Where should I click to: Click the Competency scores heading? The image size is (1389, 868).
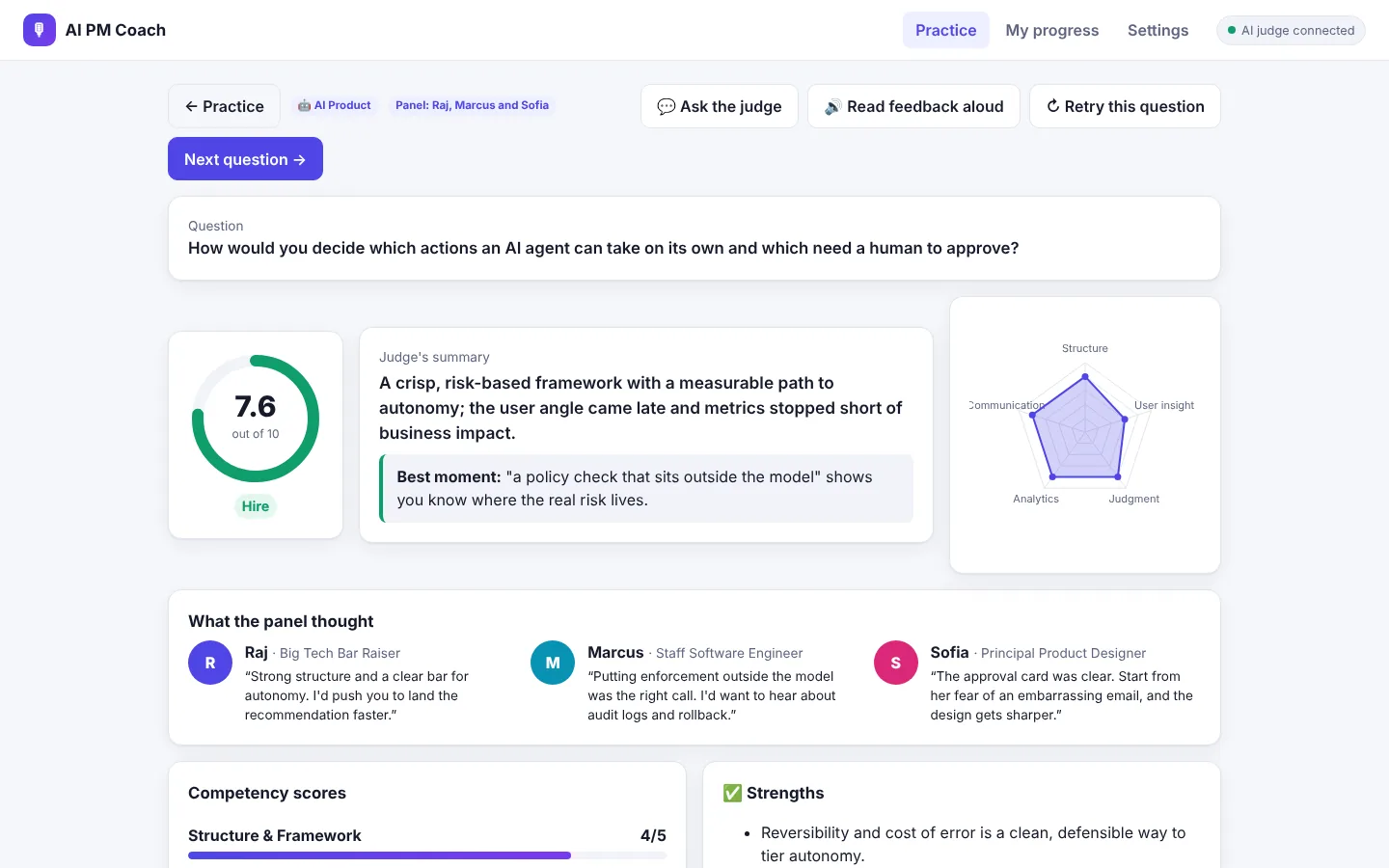pos(267,793)
